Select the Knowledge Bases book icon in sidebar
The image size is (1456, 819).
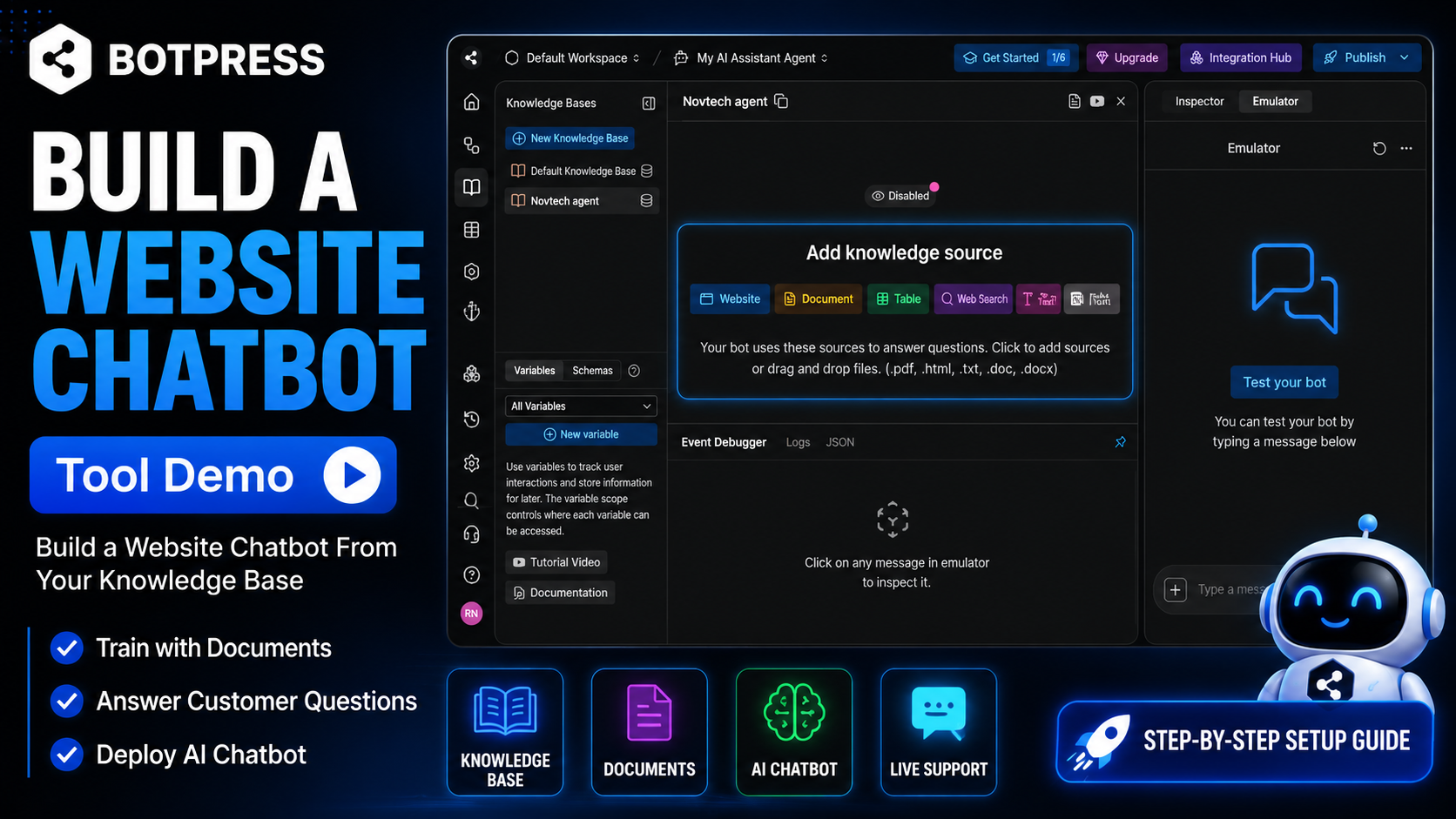point(471,187)
